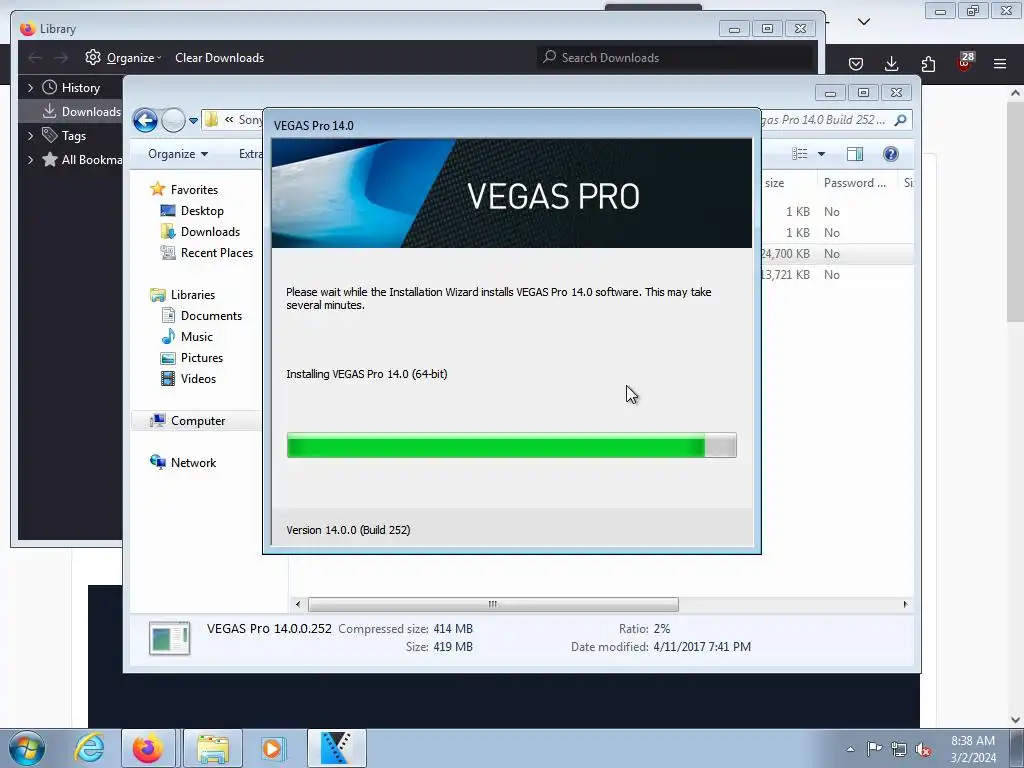Screen dimensions: 1024x768
Task: Open Windows Media Player from the taskbar
Action: tap(273, 748)
